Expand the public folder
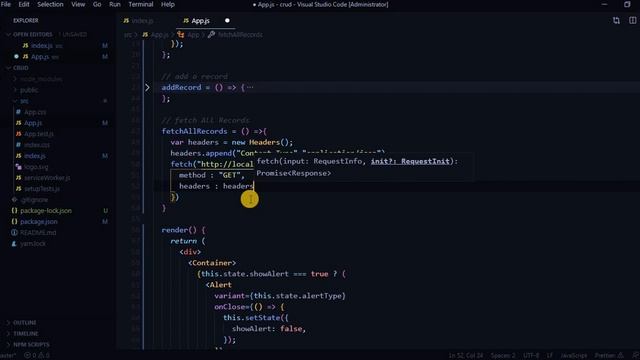The width and height of the screenshot is (640, 360). tap(29, 90)
